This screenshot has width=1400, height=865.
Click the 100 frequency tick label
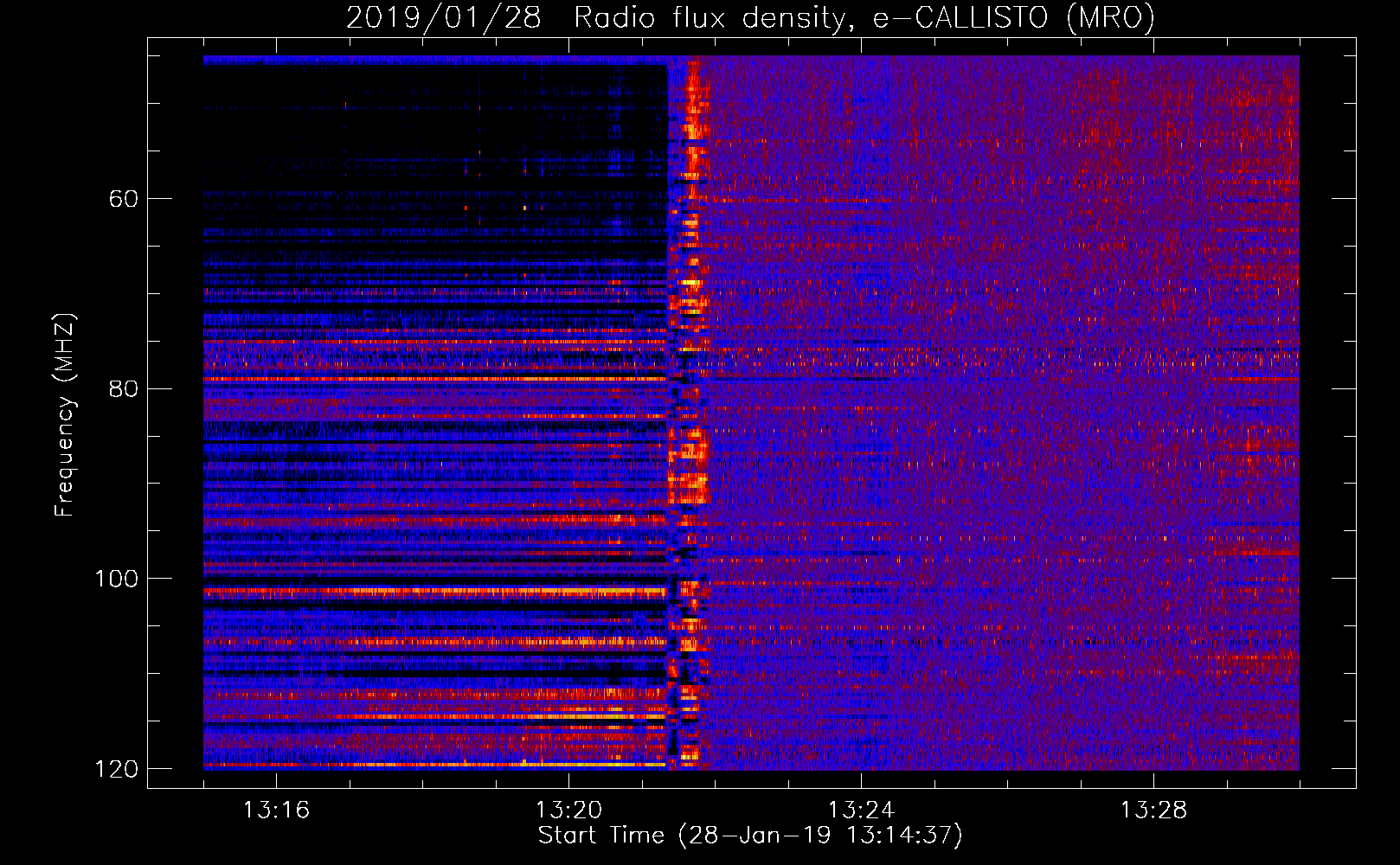click(x=116, y=579)
